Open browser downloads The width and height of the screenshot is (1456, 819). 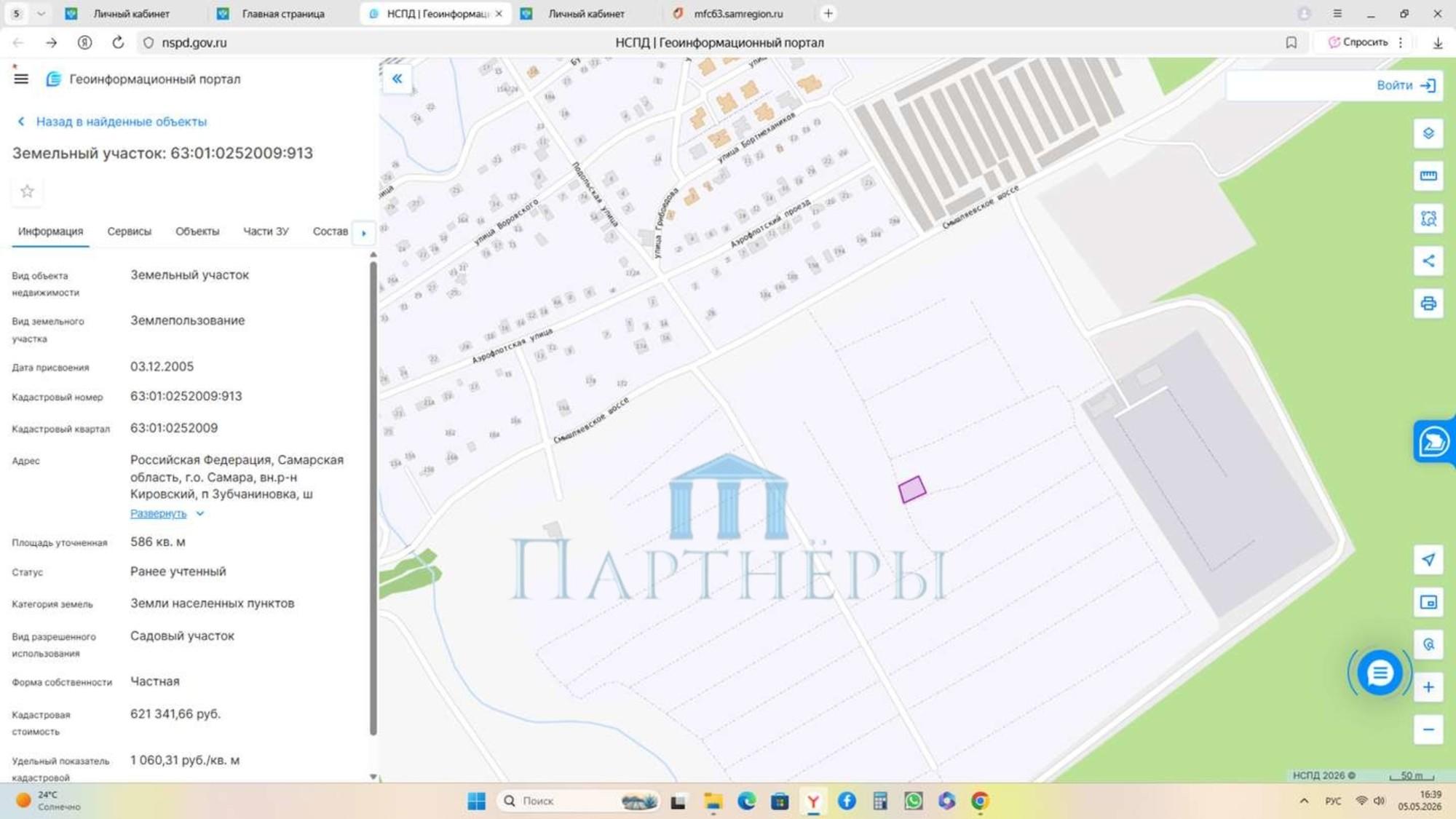tap(1438, 42)
